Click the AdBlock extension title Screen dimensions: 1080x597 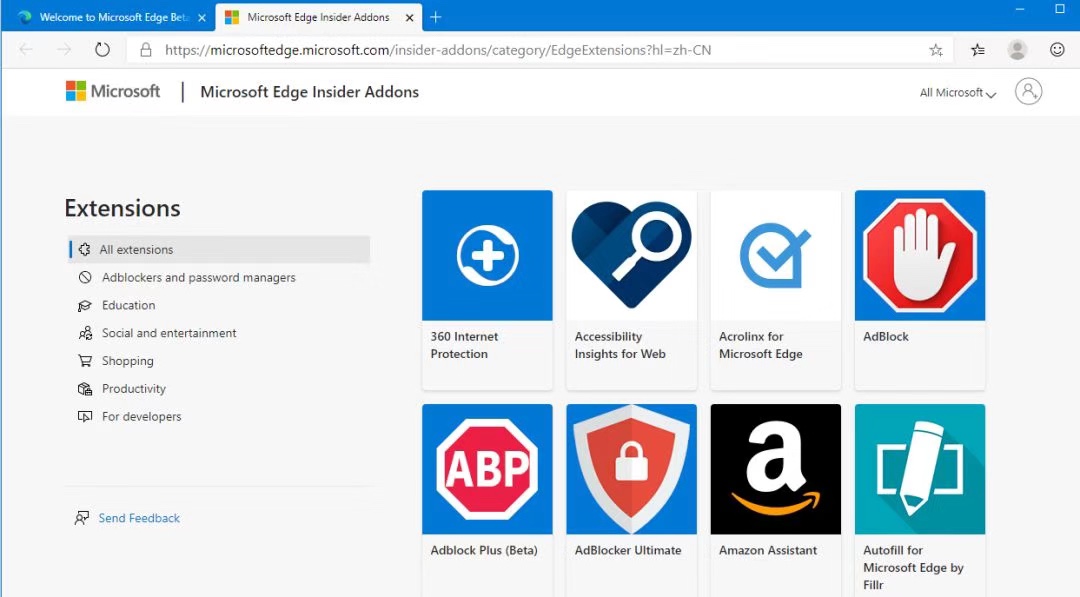click(886, 337)
